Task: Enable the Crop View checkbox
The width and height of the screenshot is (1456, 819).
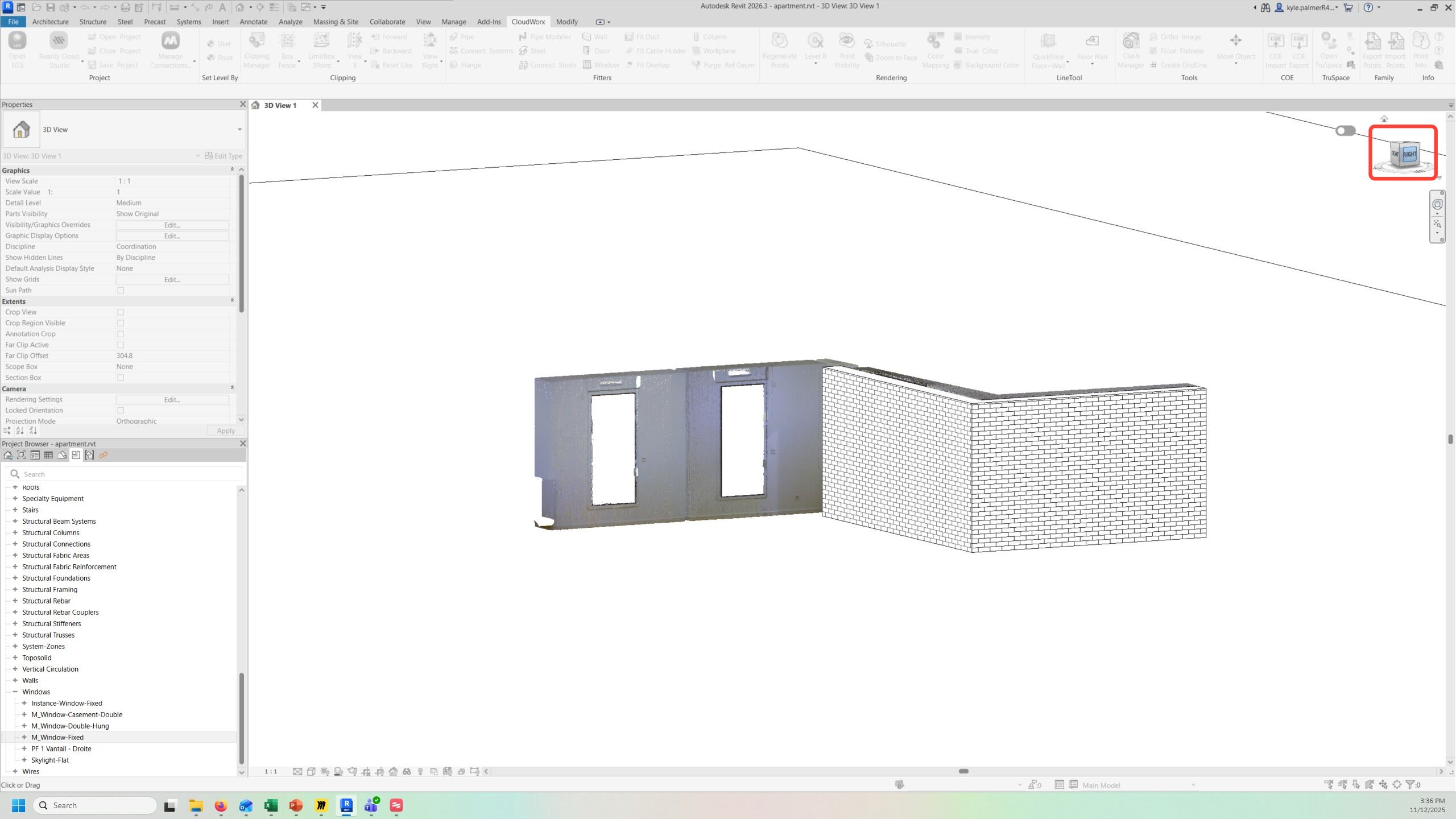Action: tap(121, 312)
